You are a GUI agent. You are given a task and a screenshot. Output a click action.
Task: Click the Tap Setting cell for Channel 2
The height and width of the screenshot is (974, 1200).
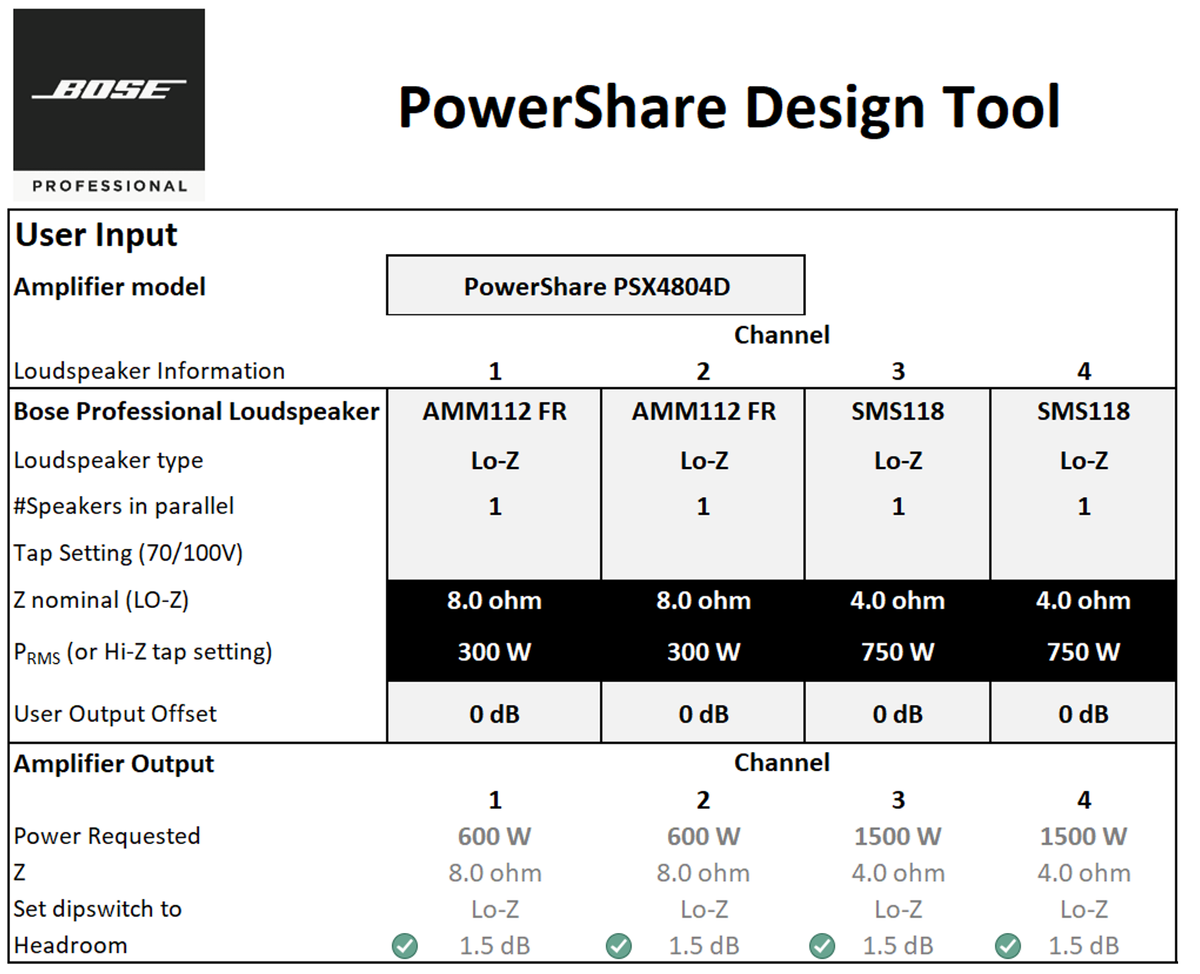[x=703, y=552]
